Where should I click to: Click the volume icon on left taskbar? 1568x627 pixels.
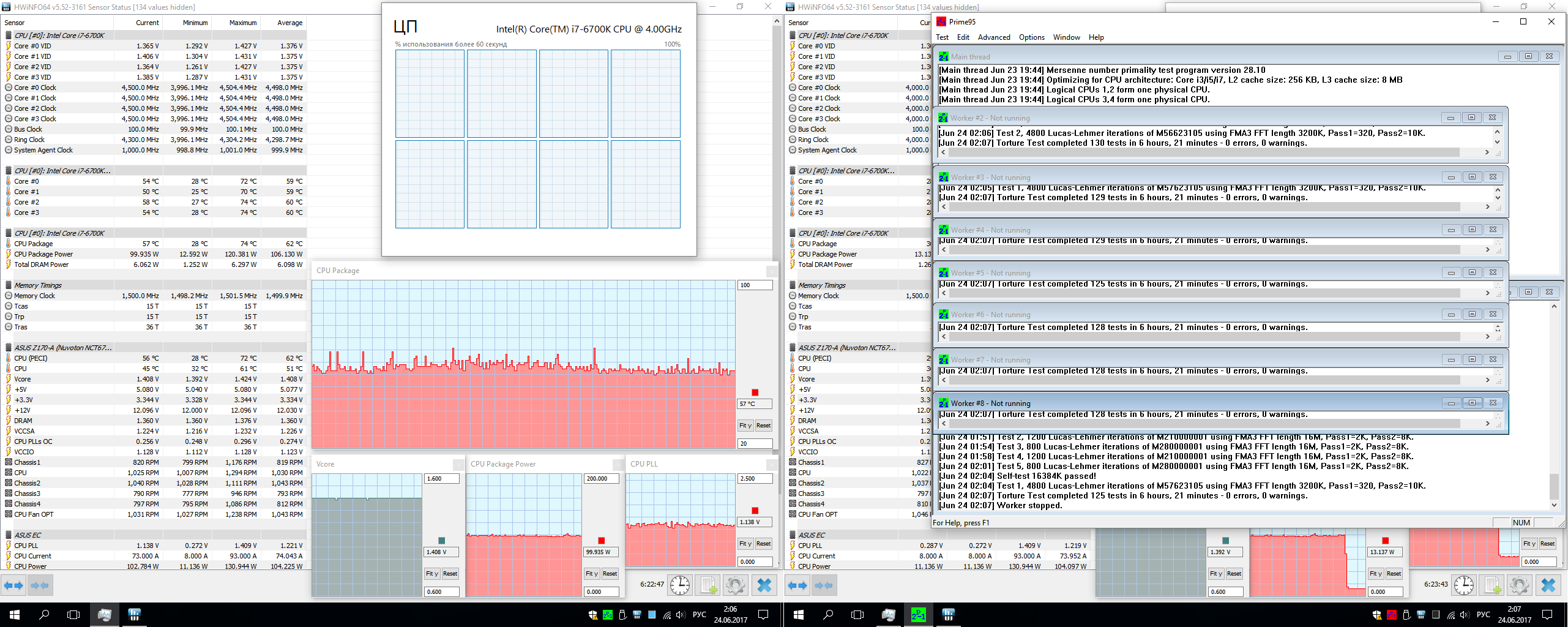coord(681,615)
